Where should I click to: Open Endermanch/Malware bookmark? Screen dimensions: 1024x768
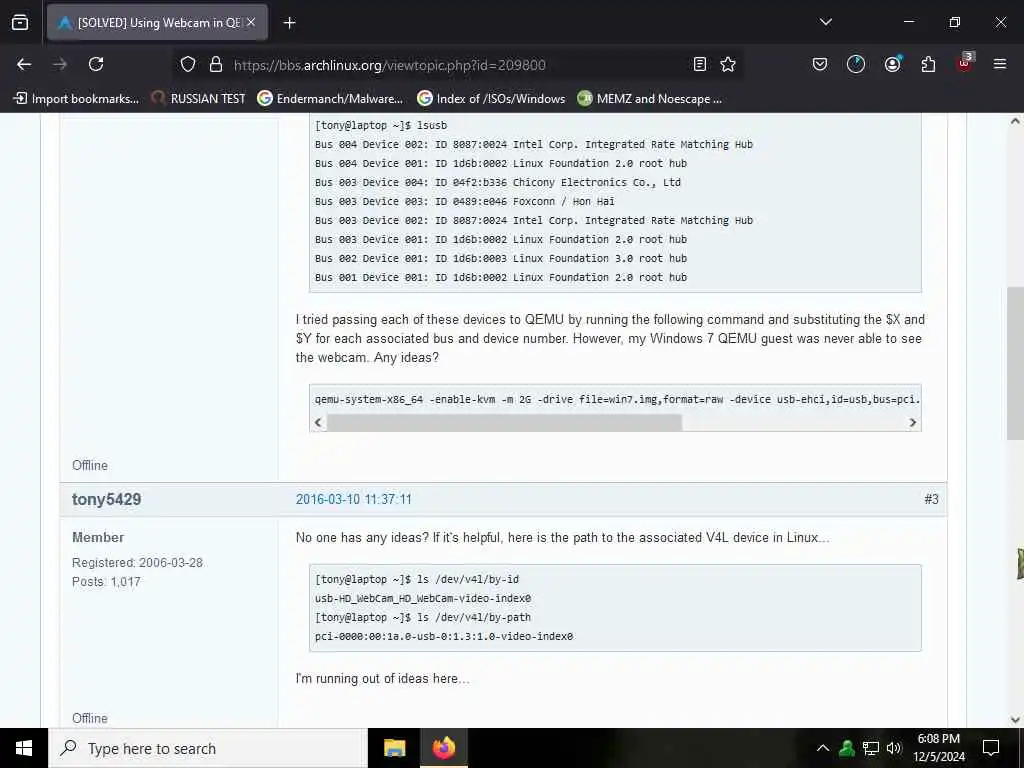(x=330, y=99)
